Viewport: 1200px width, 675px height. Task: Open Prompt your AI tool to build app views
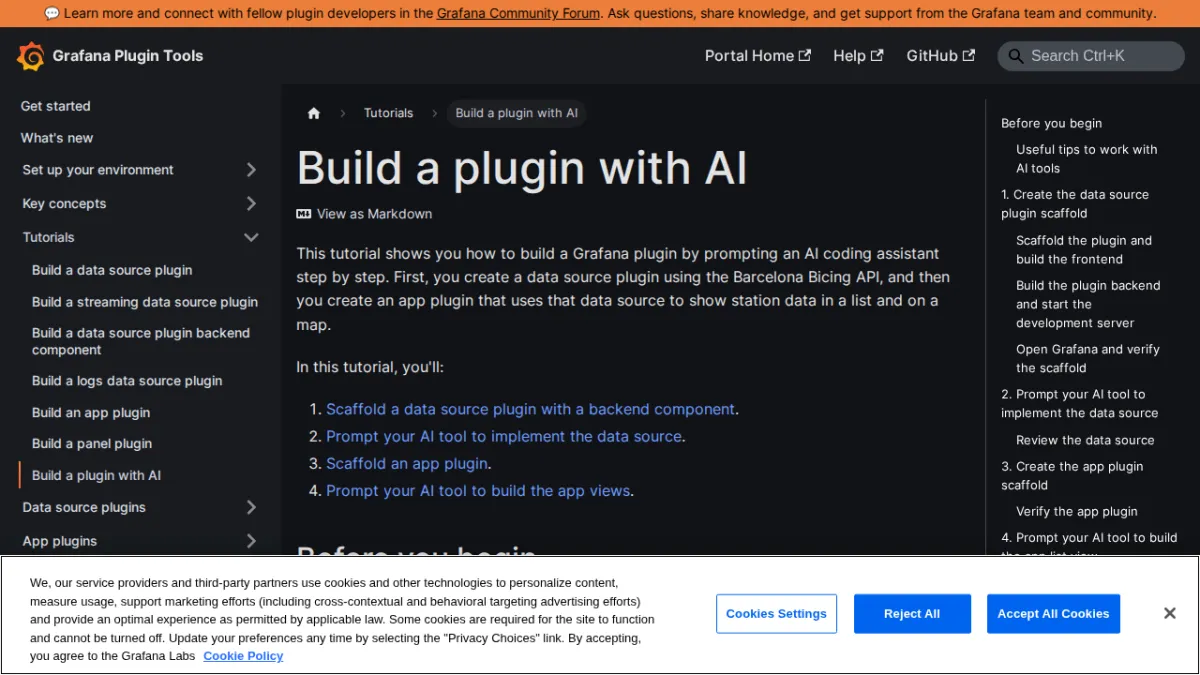point(478,491)
